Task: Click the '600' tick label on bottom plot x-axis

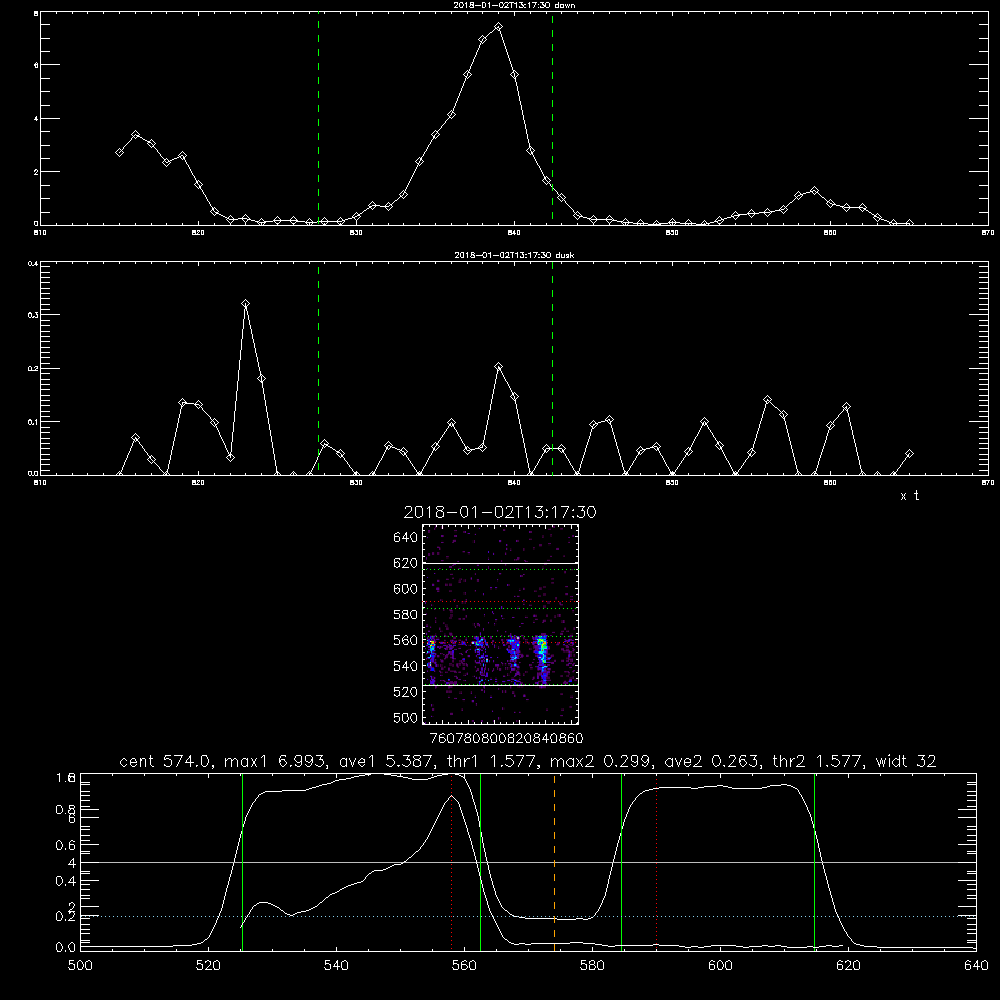Action: point(720,966)
